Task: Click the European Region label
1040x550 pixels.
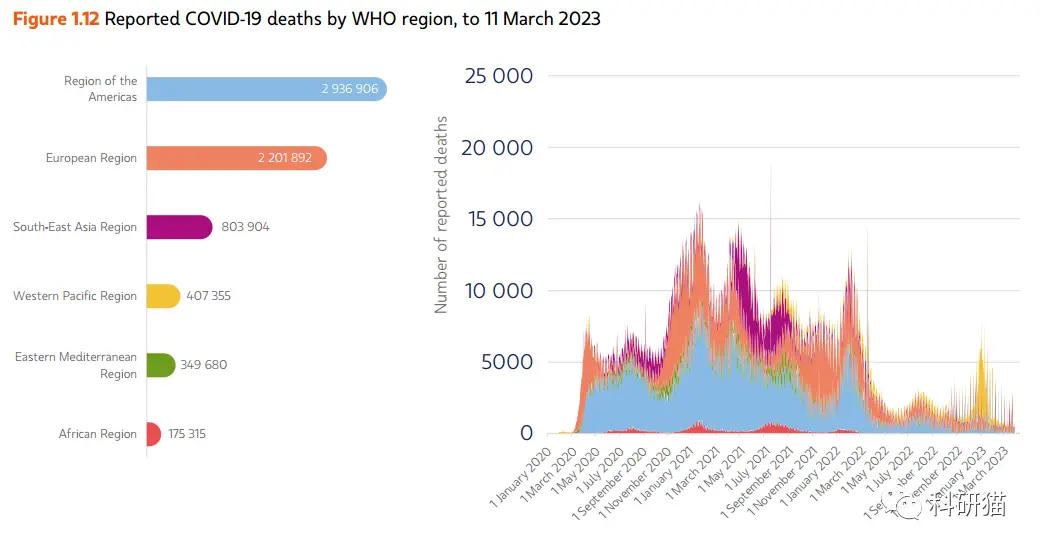Action: [x=92, y=158]
